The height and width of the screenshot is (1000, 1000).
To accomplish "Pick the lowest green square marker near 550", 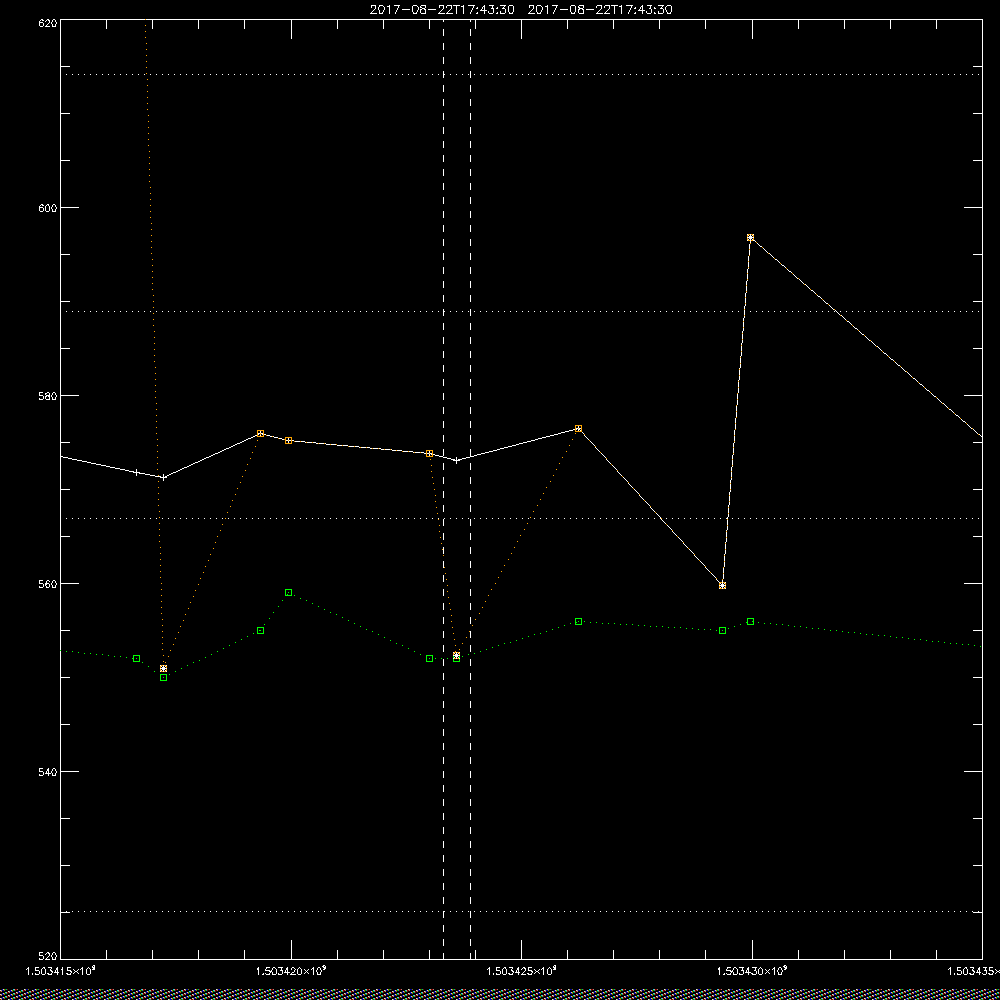I will click(x=164, y=677).
